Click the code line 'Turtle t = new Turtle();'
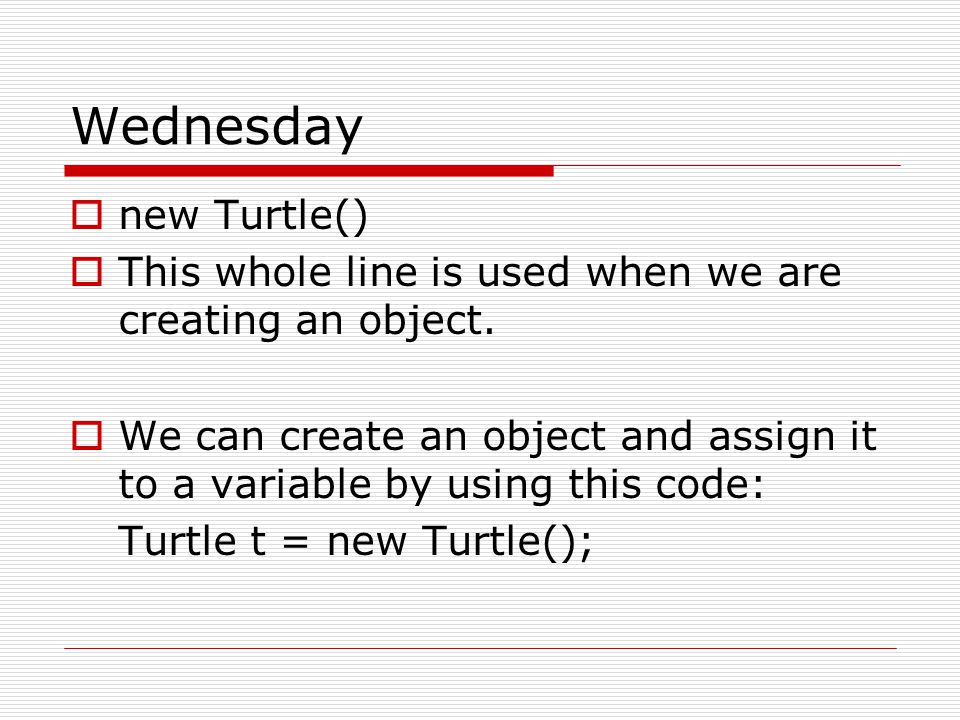The image size is (960, 720). [356, 542]
